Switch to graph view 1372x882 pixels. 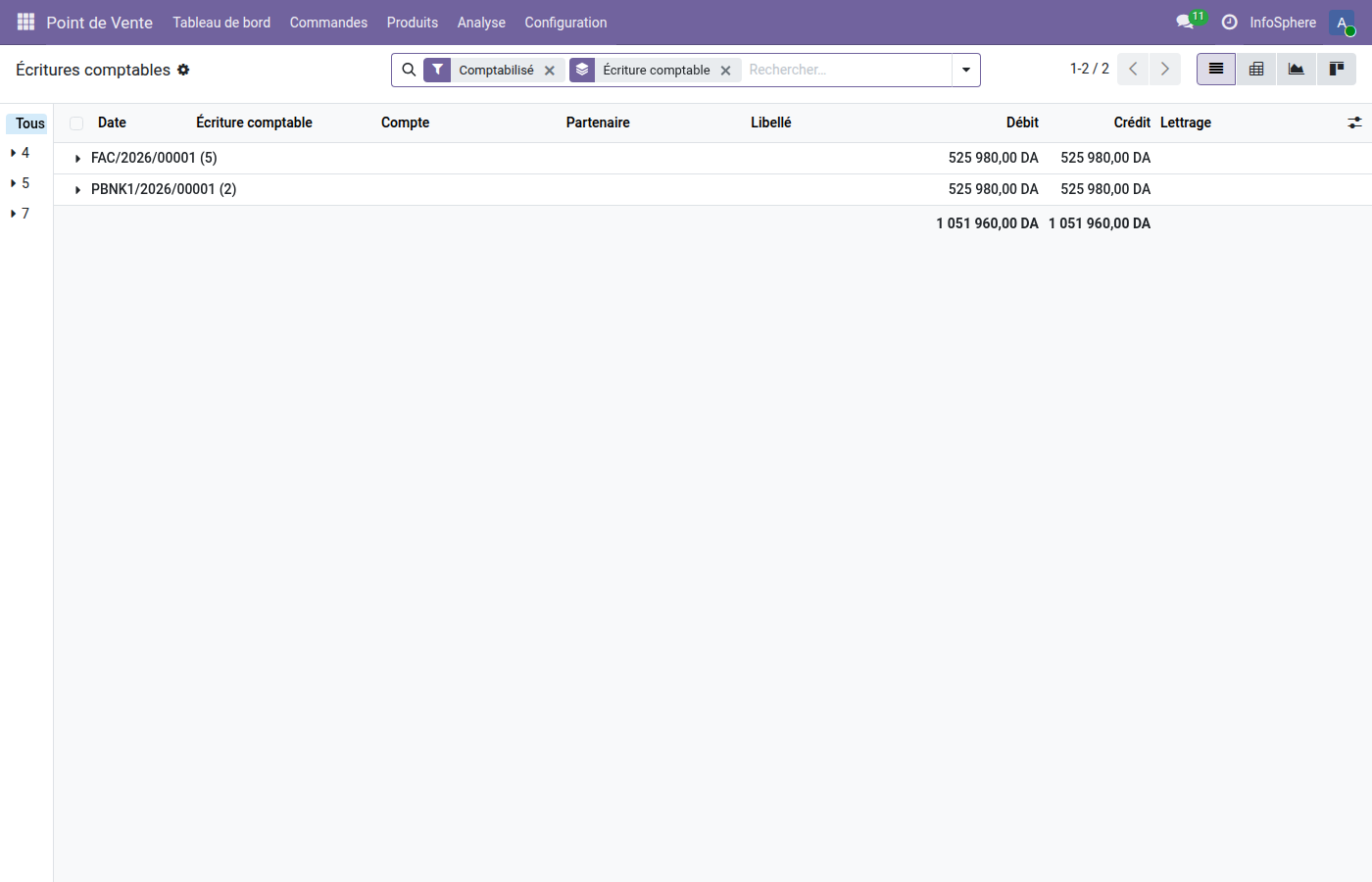pyautogui.click(x=1296, y=70)
